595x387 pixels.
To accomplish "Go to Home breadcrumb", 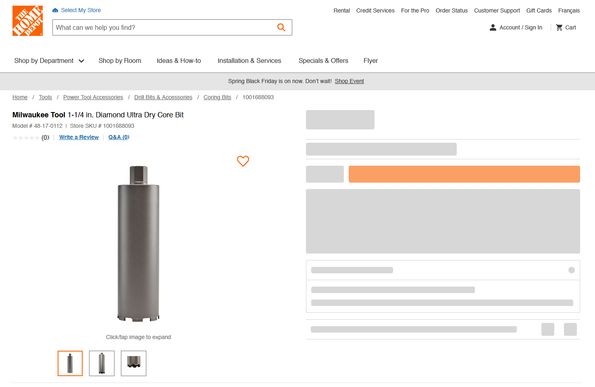I will [x=20, y=98].
